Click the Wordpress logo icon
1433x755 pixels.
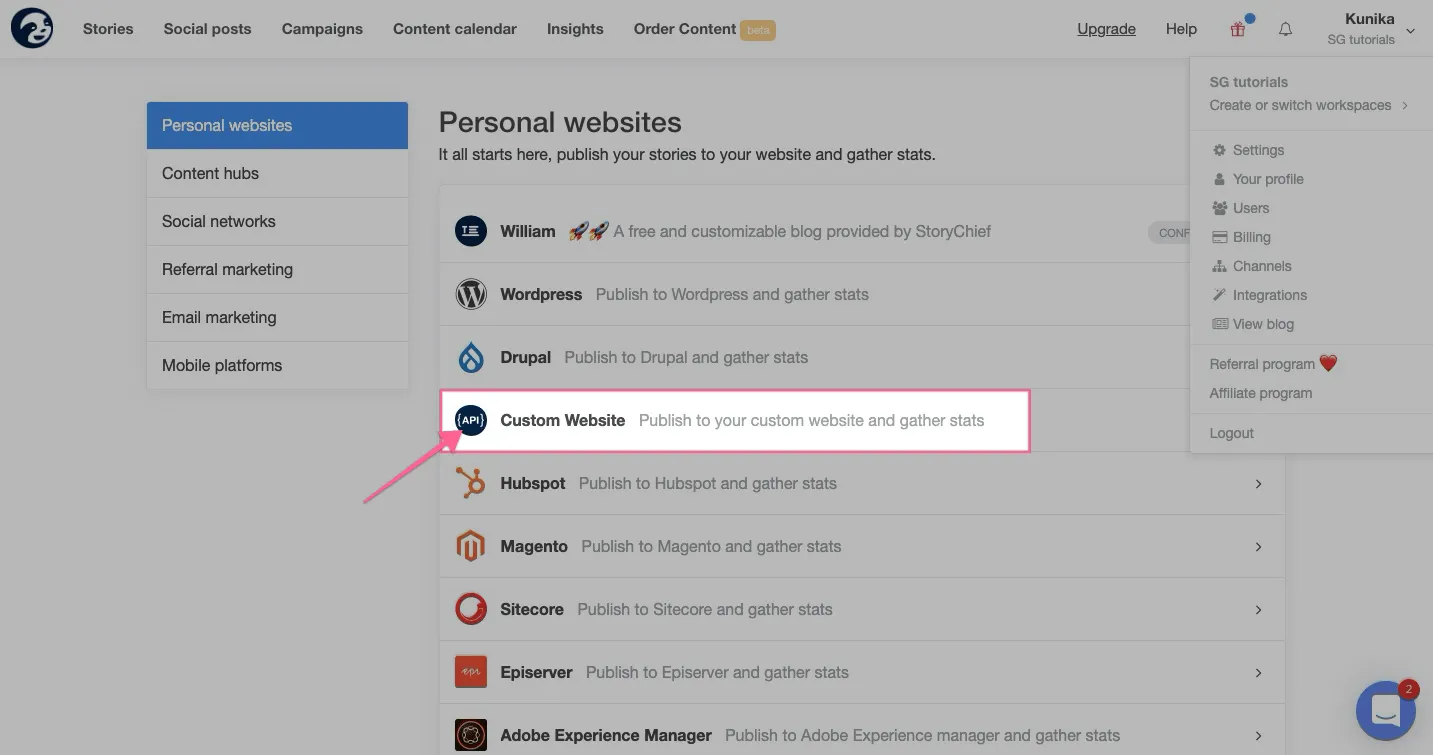click(471, 294)
